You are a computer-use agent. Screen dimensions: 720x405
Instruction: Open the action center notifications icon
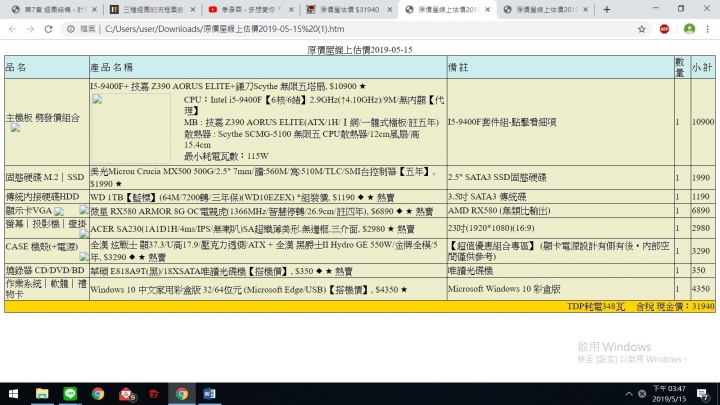703,394
